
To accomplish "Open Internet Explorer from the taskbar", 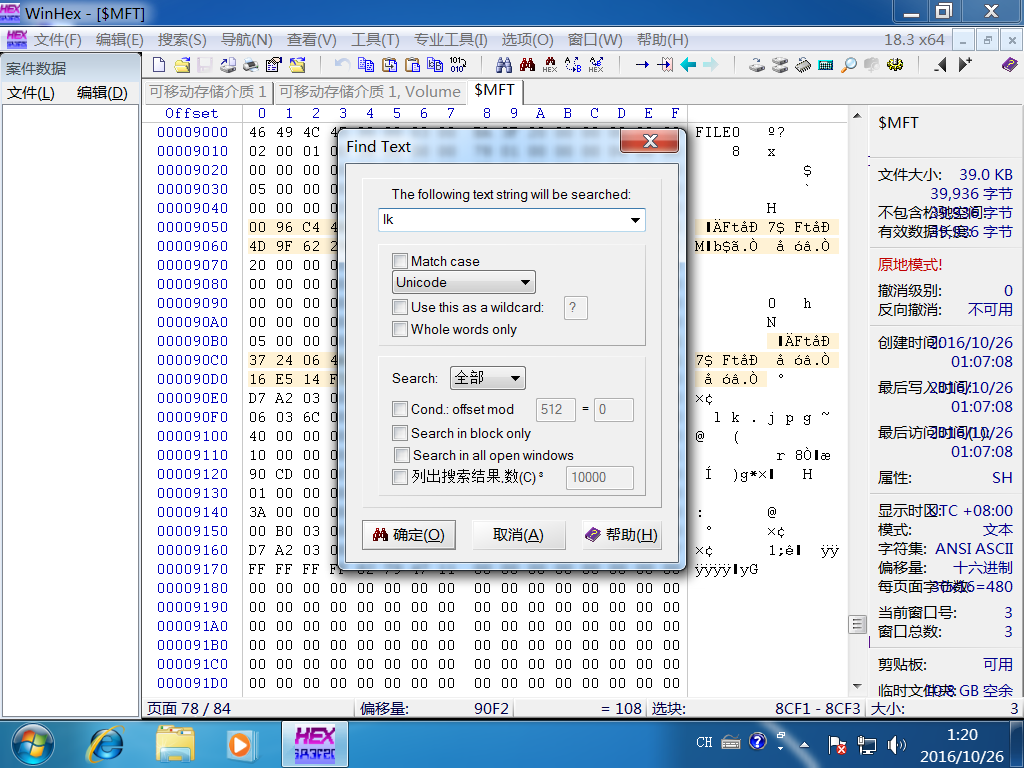I will point(106,744).
